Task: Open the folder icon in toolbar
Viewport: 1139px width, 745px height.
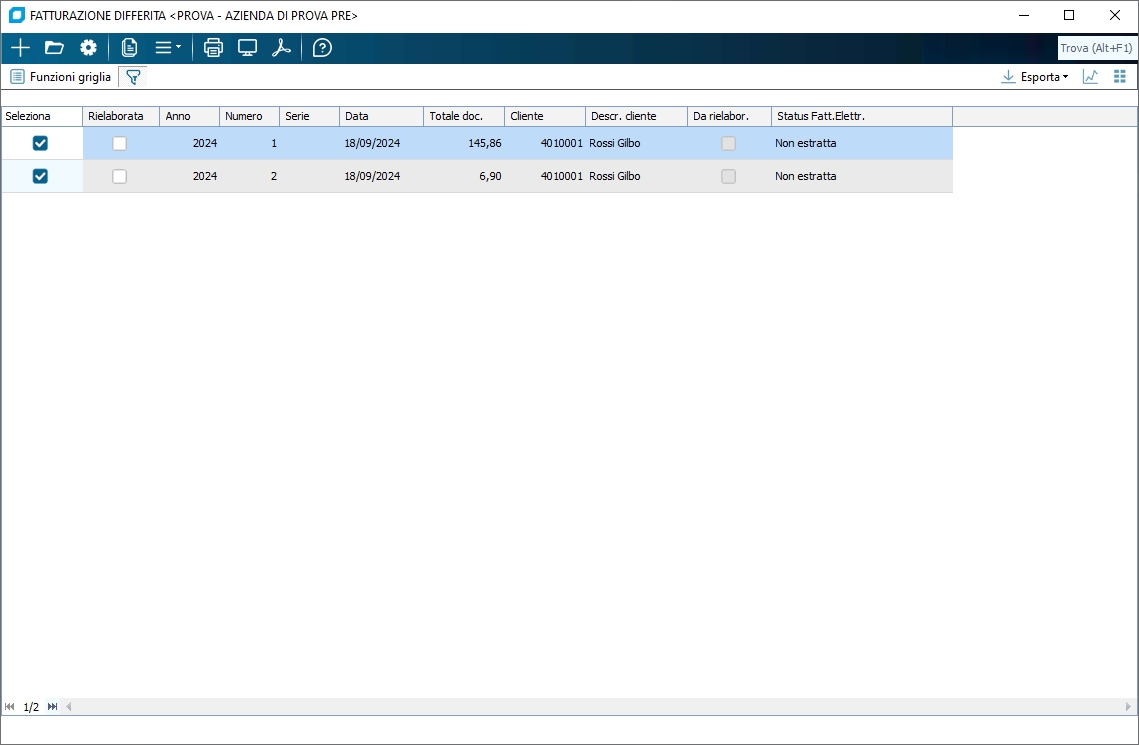Action: pos(54,48)
